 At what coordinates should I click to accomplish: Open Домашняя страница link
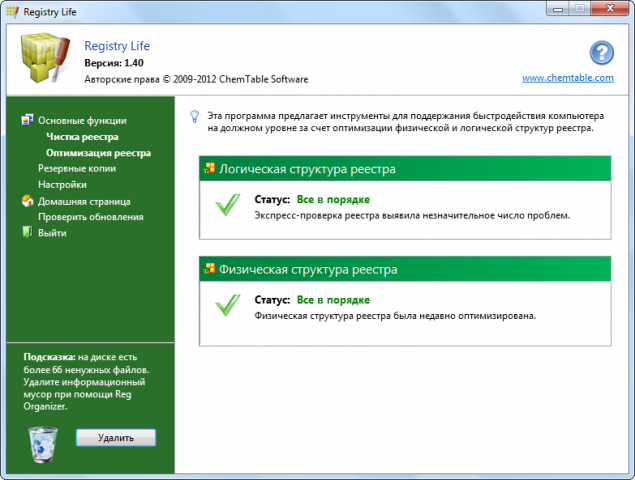point(84,201)
